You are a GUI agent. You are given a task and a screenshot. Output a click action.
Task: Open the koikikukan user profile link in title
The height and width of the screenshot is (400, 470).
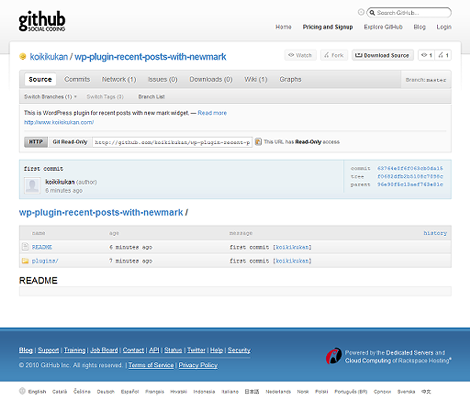49,57
